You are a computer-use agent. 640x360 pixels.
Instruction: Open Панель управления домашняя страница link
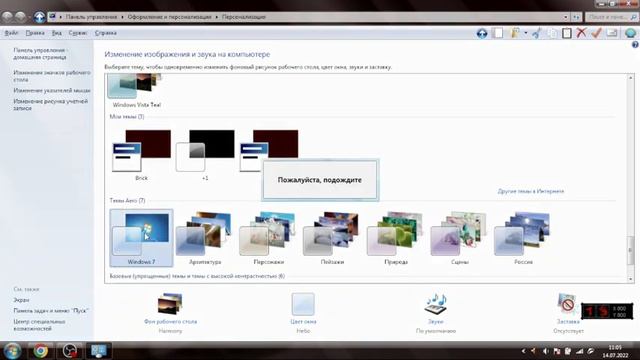tap(40, 53)
